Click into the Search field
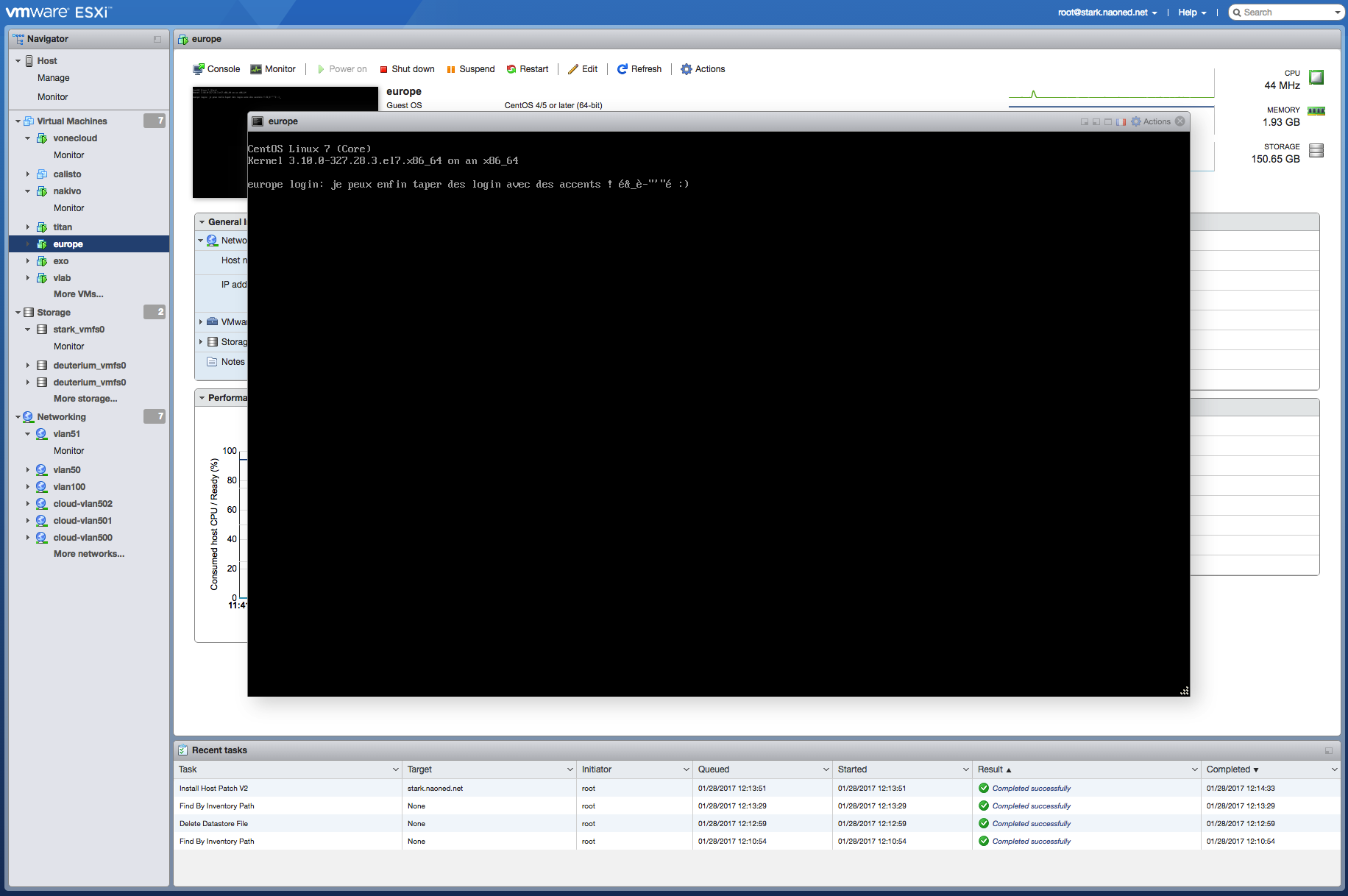Image resolution: width=1348 pixels, height=896 pixels. (x=1285, y=13)
